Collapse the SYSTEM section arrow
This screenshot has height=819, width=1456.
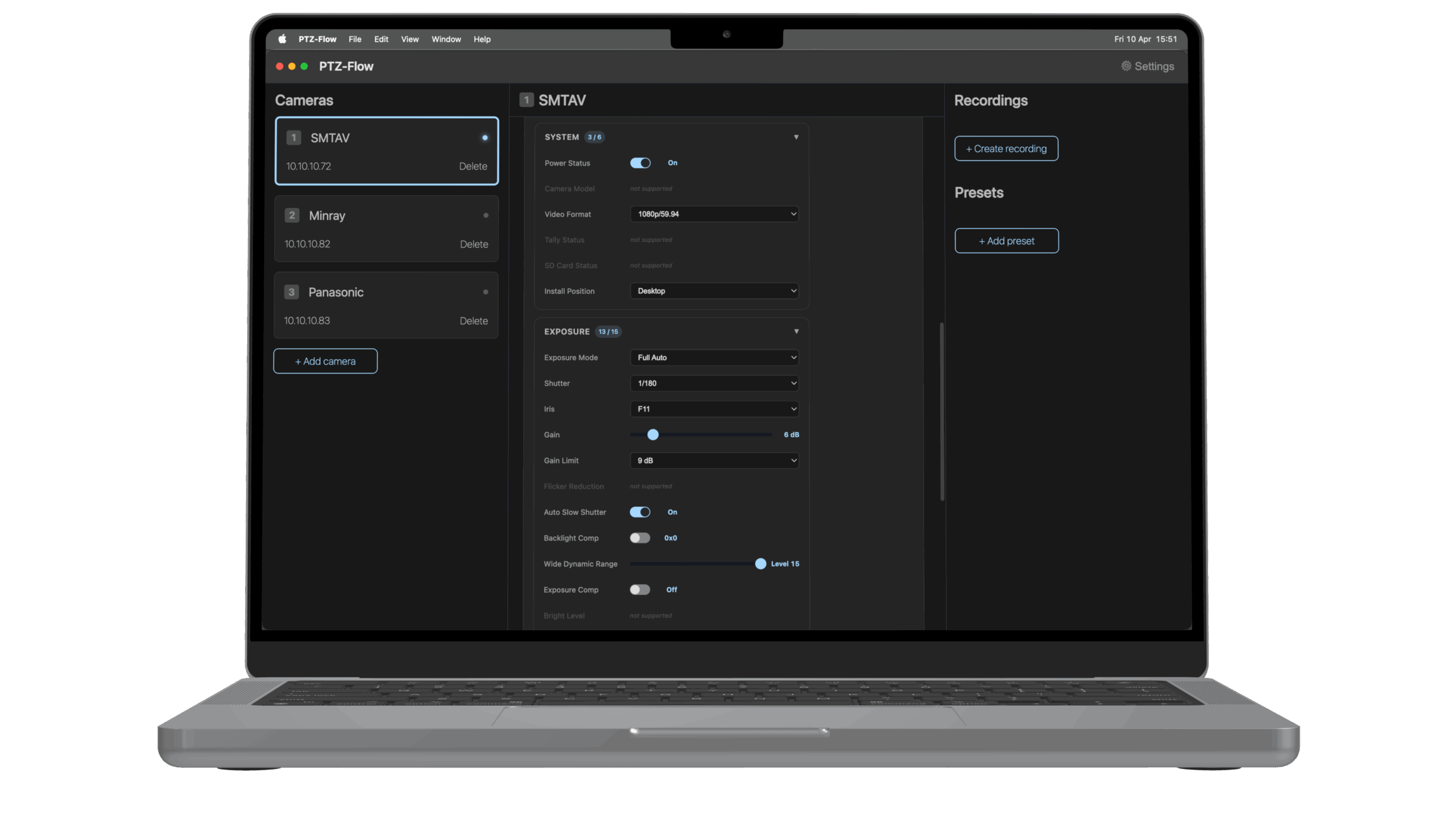click(x=796, y=137)
